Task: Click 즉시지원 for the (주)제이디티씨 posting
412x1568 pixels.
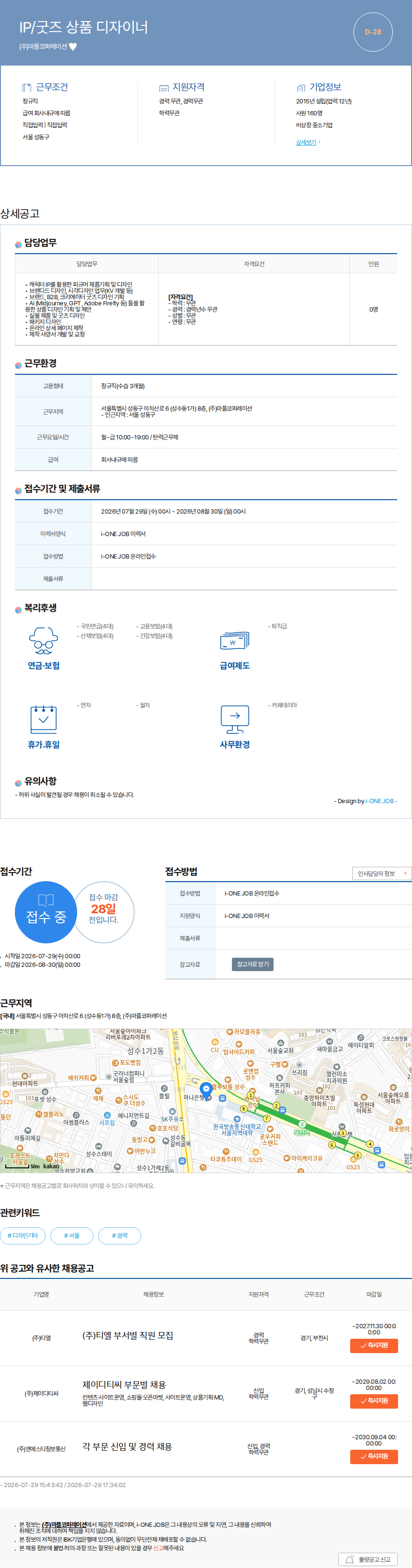Action: 374,1400
